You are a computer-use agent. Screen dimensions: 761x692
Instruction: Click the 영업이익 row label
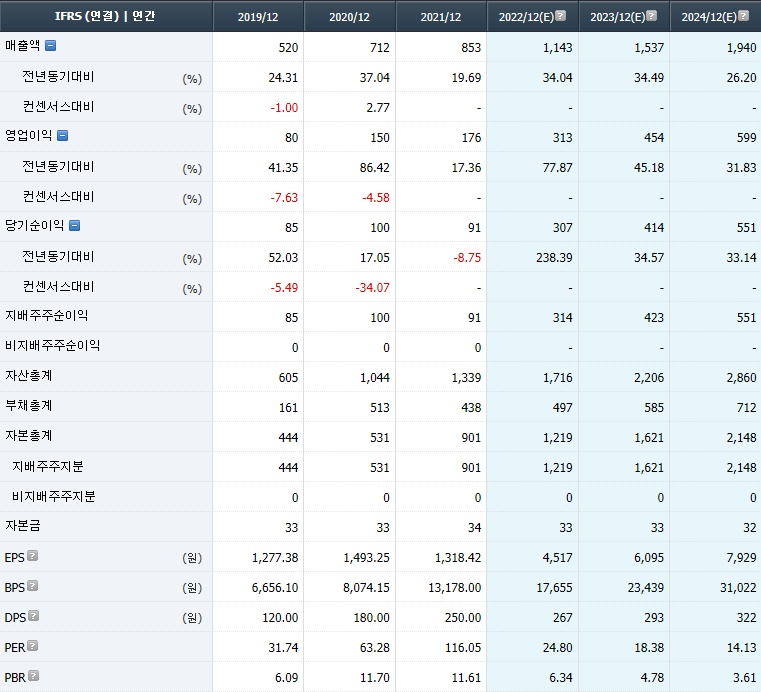28,135
